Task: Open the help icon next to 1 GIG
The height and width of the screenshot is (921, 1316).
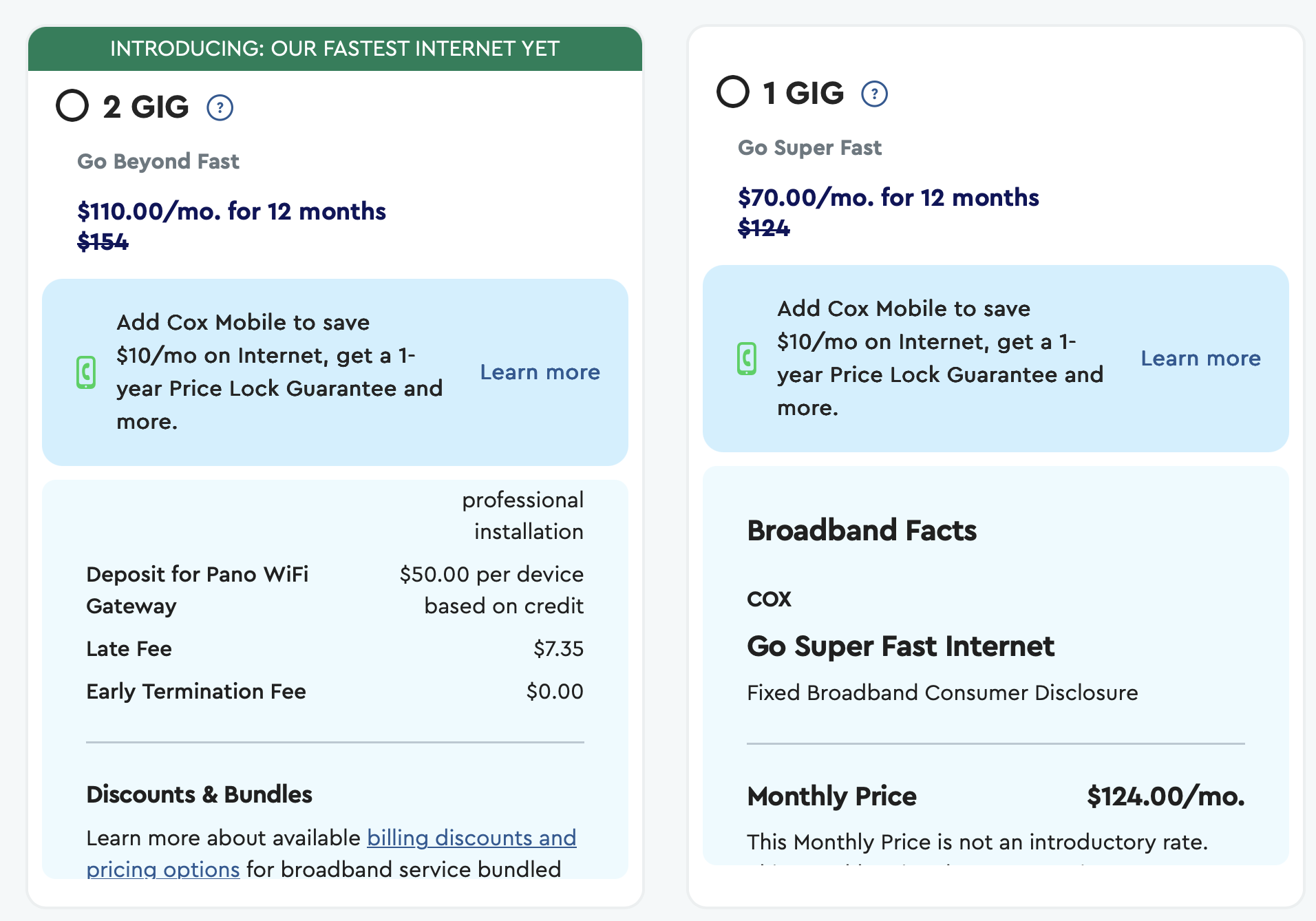Action: click(x=874, y=94)
